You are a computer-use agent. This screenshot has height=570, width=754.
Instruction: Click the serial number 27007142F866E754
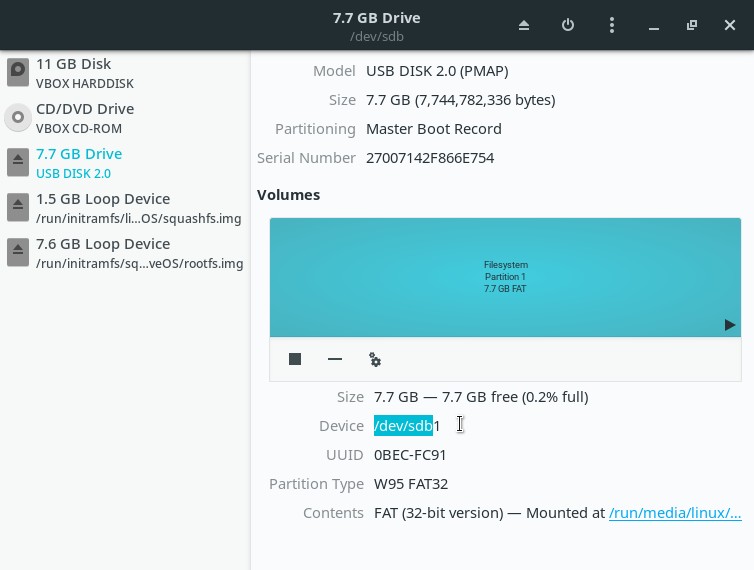pos(430,158)
